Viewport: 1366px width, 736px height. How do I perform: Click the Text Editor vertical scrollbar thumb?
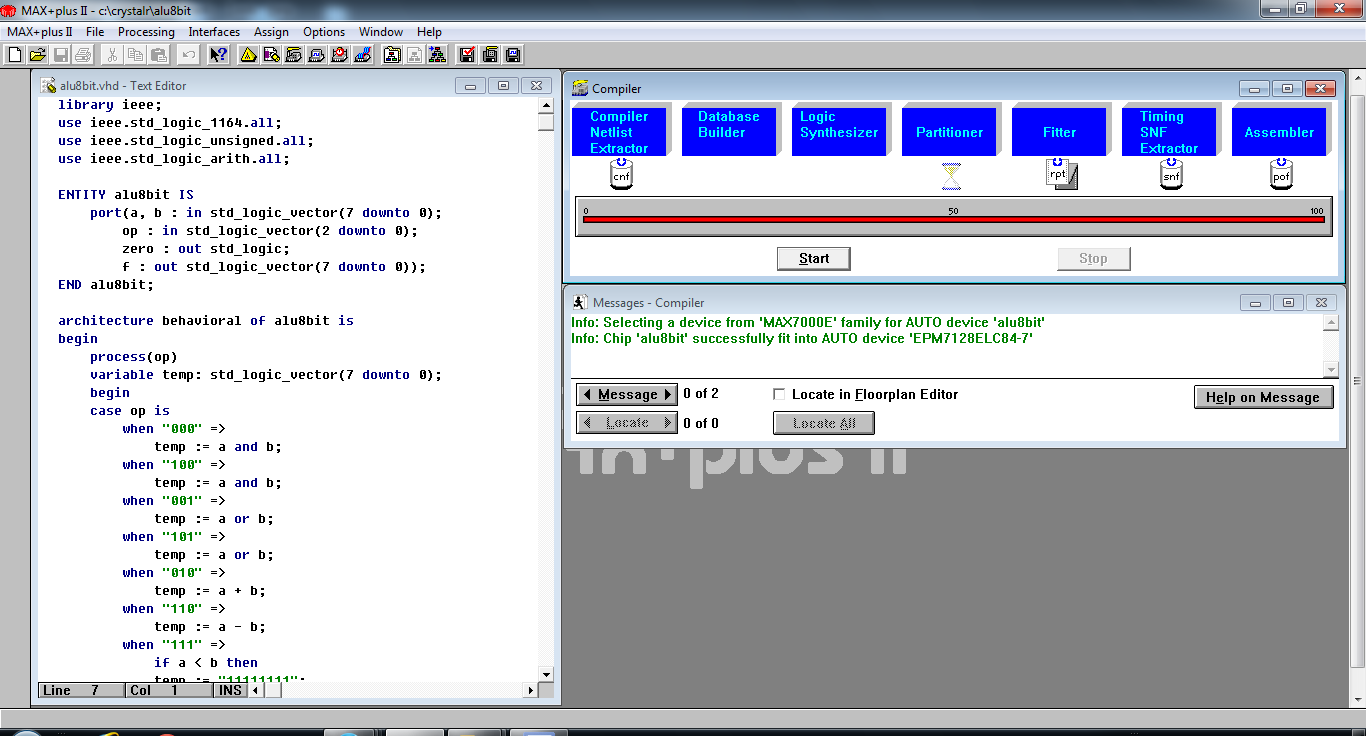click(545, 123)
